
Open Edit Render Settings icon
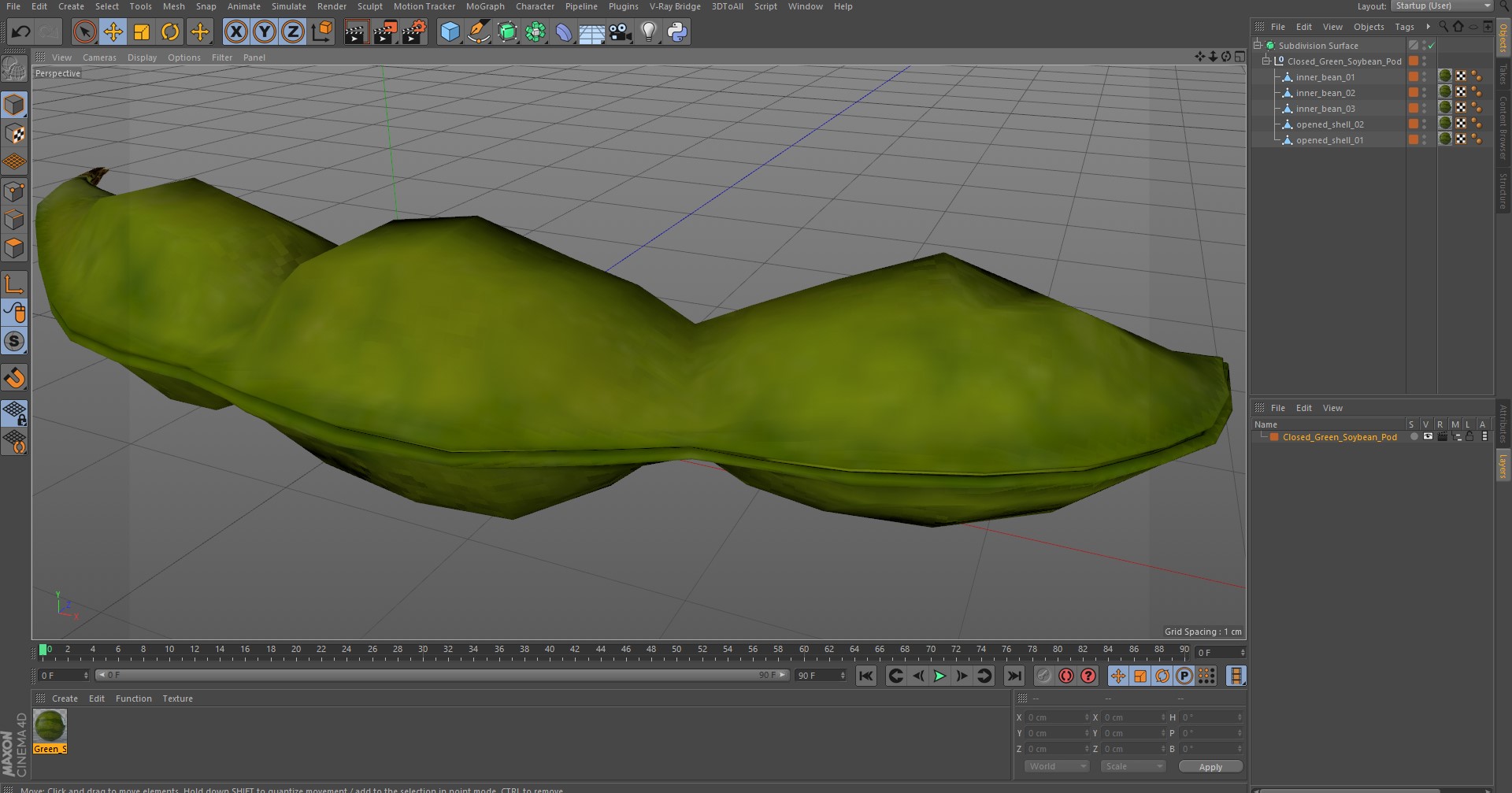pyautogui.click(x=414, y=32)
